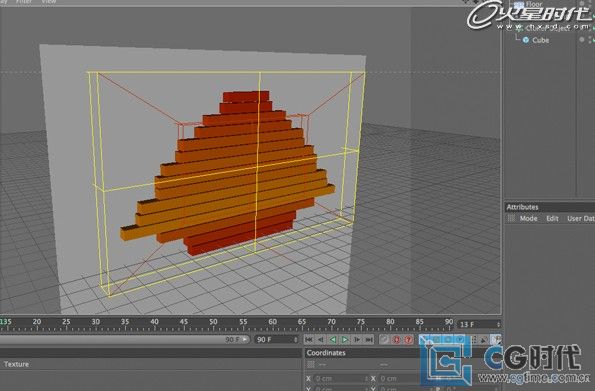Step back one frame in the timeline
The image size is (595, 391).
coord(321,339)
